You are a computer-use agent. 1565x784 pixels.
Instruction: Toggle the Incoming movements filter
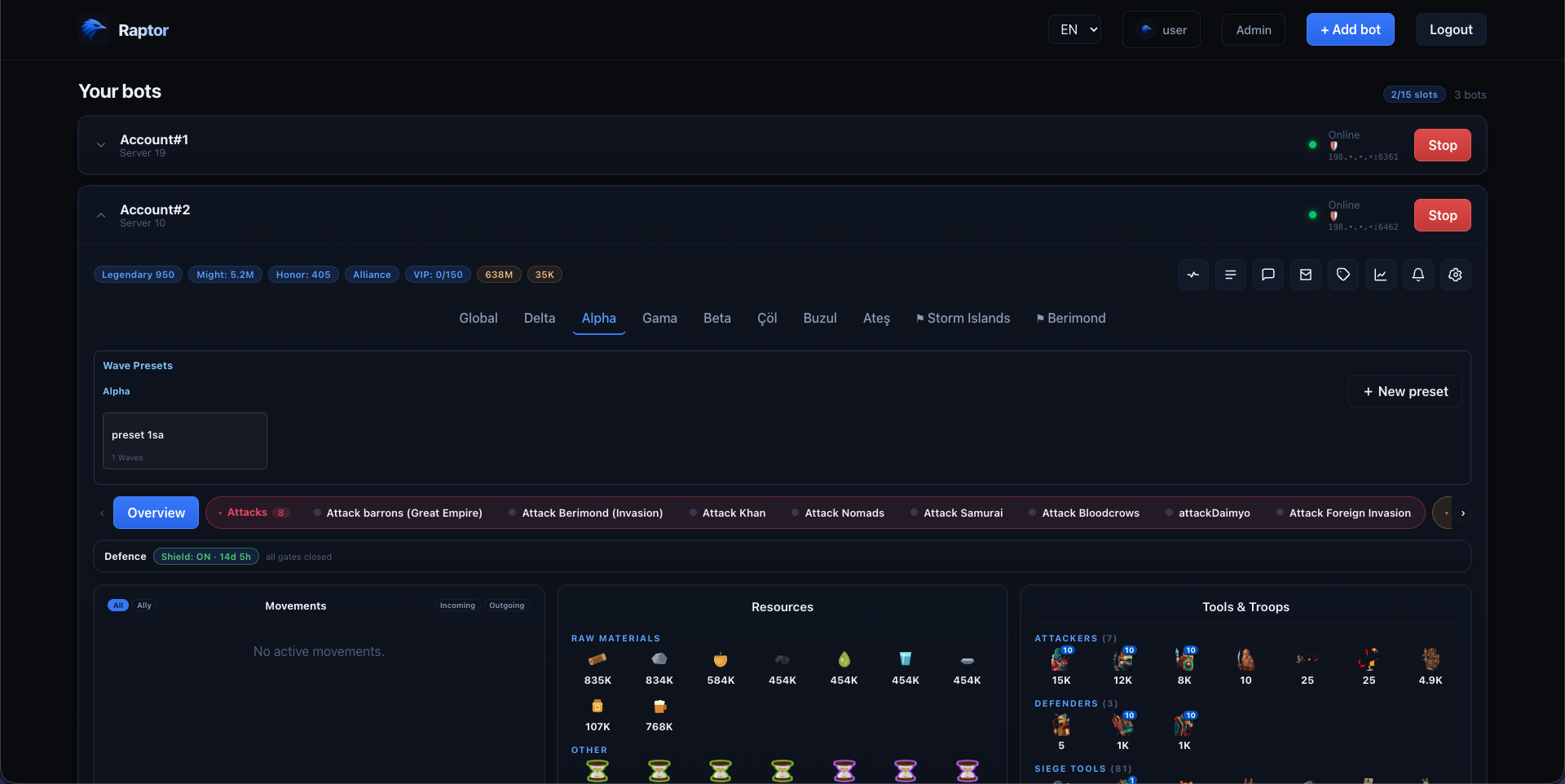[x=457, y=606]
